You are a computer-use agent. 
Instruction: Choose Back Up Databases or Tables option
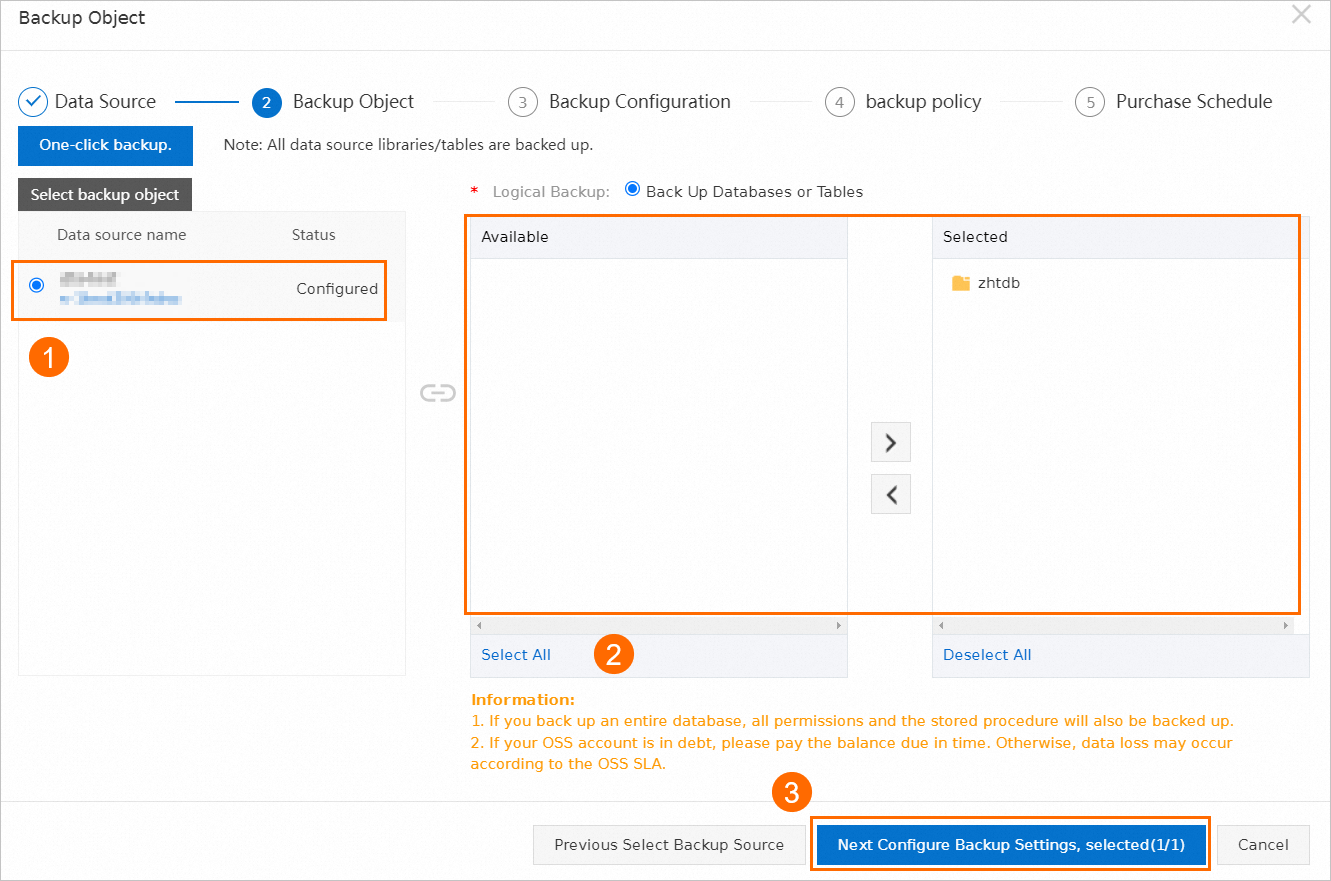pyautogui.click(x=632, y=189)
